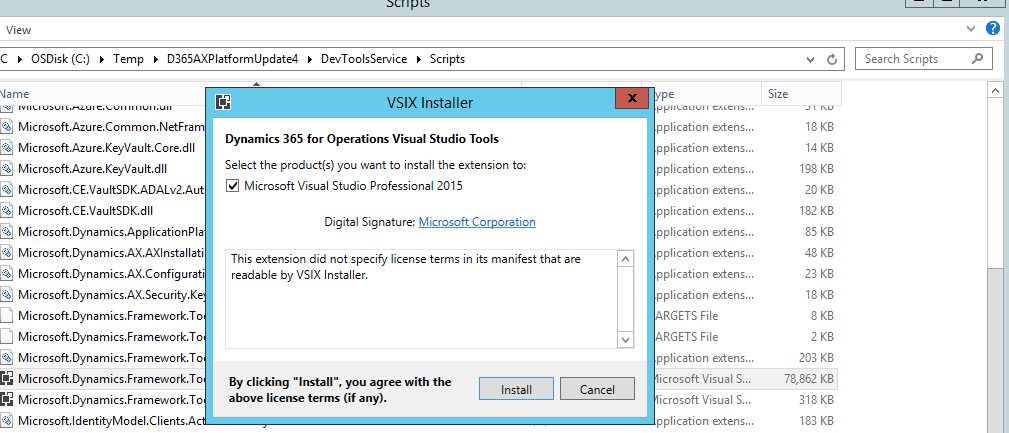Click blank-page icon of the 8 KB TARGETS file
The image size is (1009, 433).
coord(6,316)
